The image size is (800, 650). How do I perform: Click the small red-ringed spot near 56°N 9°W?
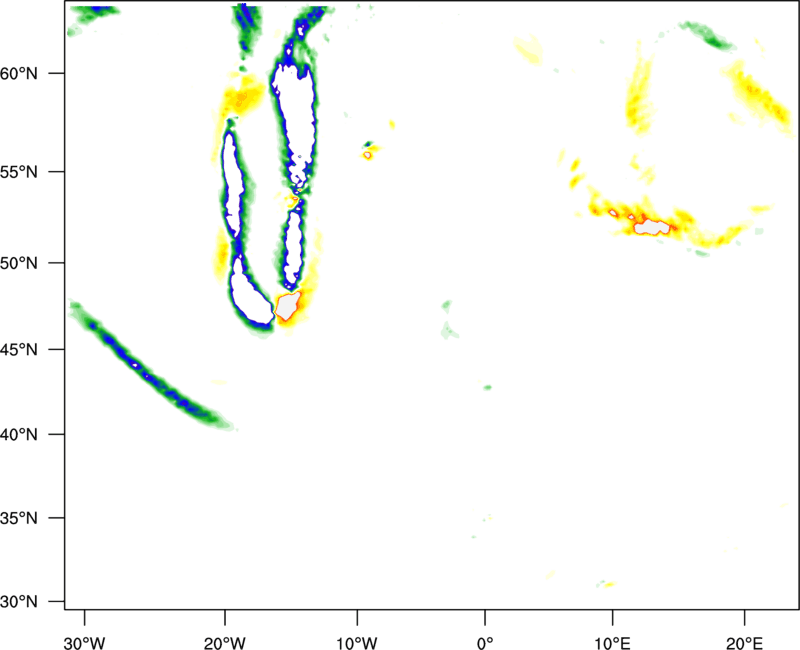click(367, 155)
